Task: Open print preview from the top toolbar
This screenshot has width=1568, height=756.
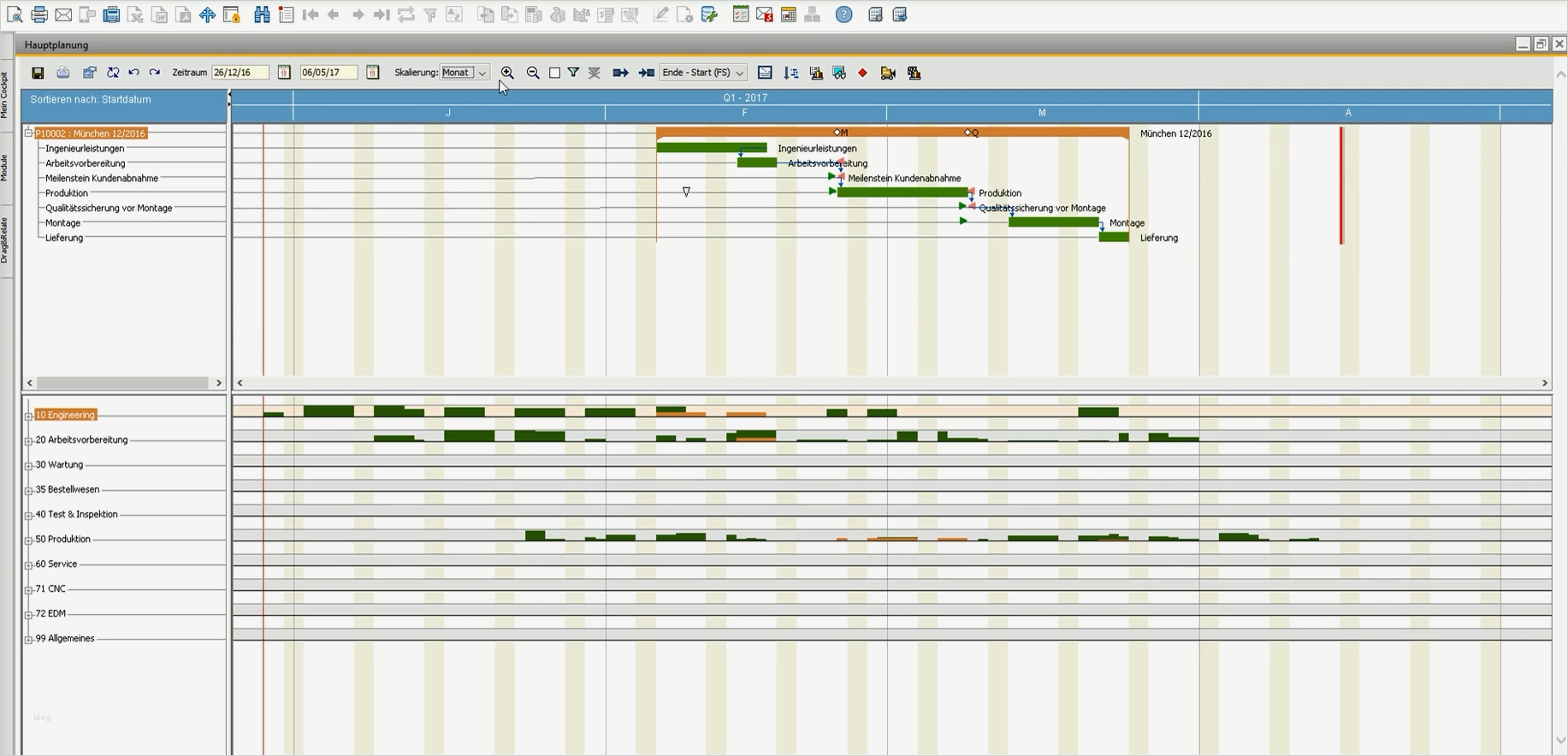Action: (x=15, y=15)
